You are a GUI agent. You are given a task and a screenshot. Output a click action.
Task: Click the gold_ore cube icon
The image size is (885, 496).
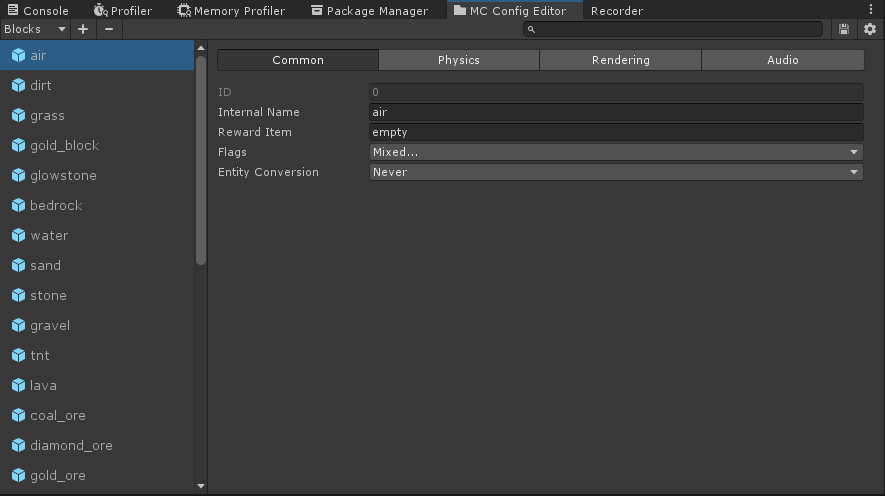[19, 475]
